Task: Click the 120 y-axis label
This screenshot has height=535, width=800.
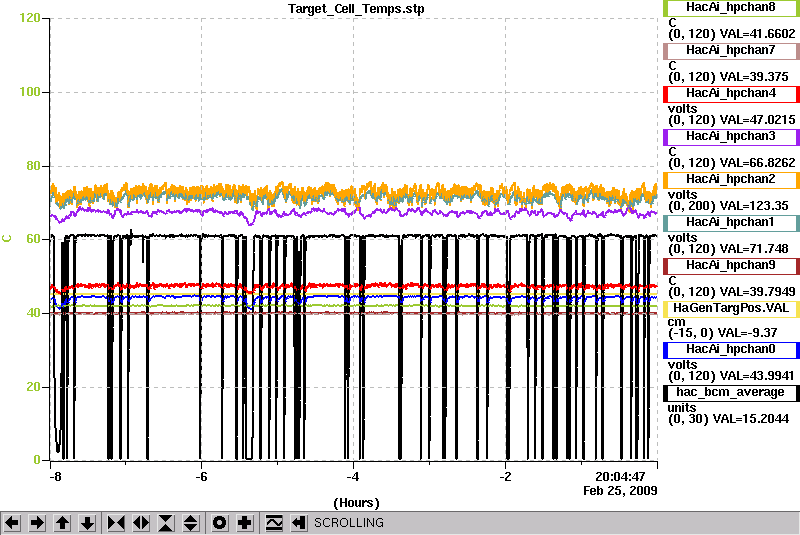Action: point(30,18)
